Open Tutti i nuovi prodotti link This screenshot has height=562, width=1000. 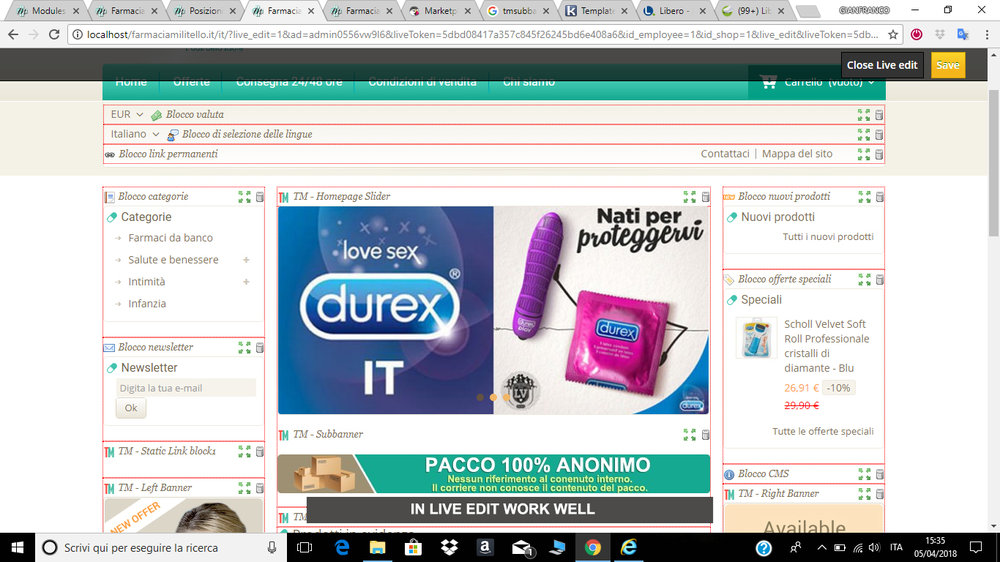click(x=828, y=237)
